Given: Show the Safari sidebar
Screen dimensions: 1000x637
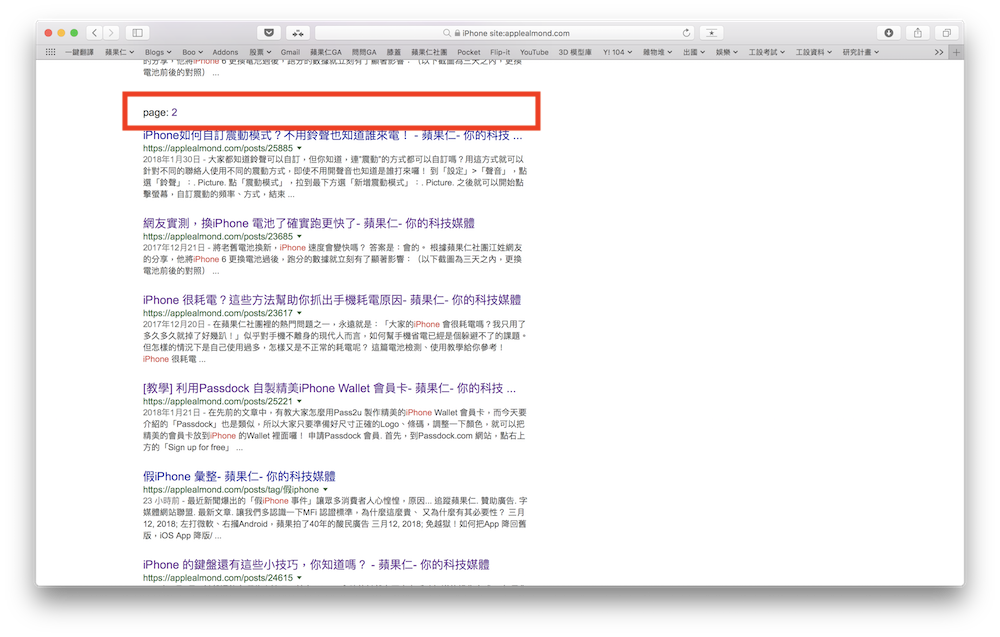Looking at the screenshot, I should click(138, 33).
